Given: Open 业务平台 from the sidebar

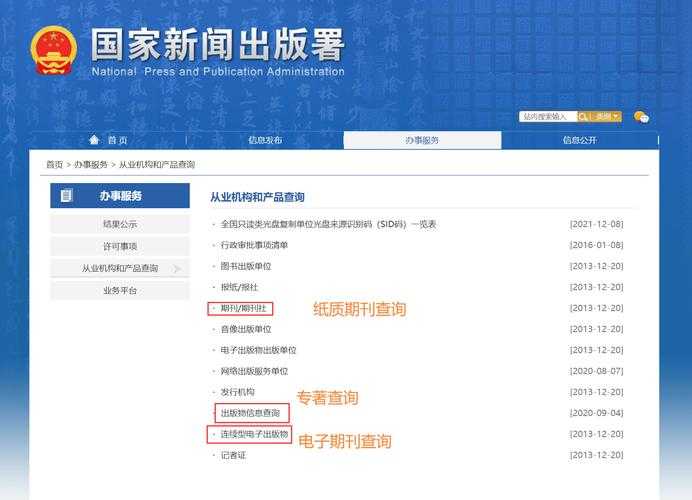Looking at the screenshot, I should (x=120, y=290).
